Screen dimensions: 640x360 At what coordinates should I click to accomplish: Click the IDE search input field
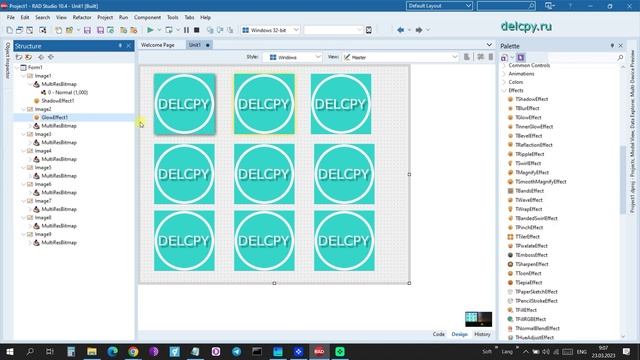[502, 6]
